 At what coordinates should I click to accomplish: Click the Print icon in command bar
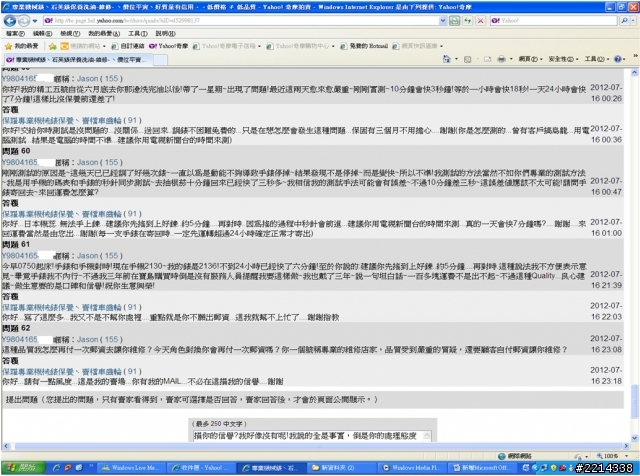(502, 59)
